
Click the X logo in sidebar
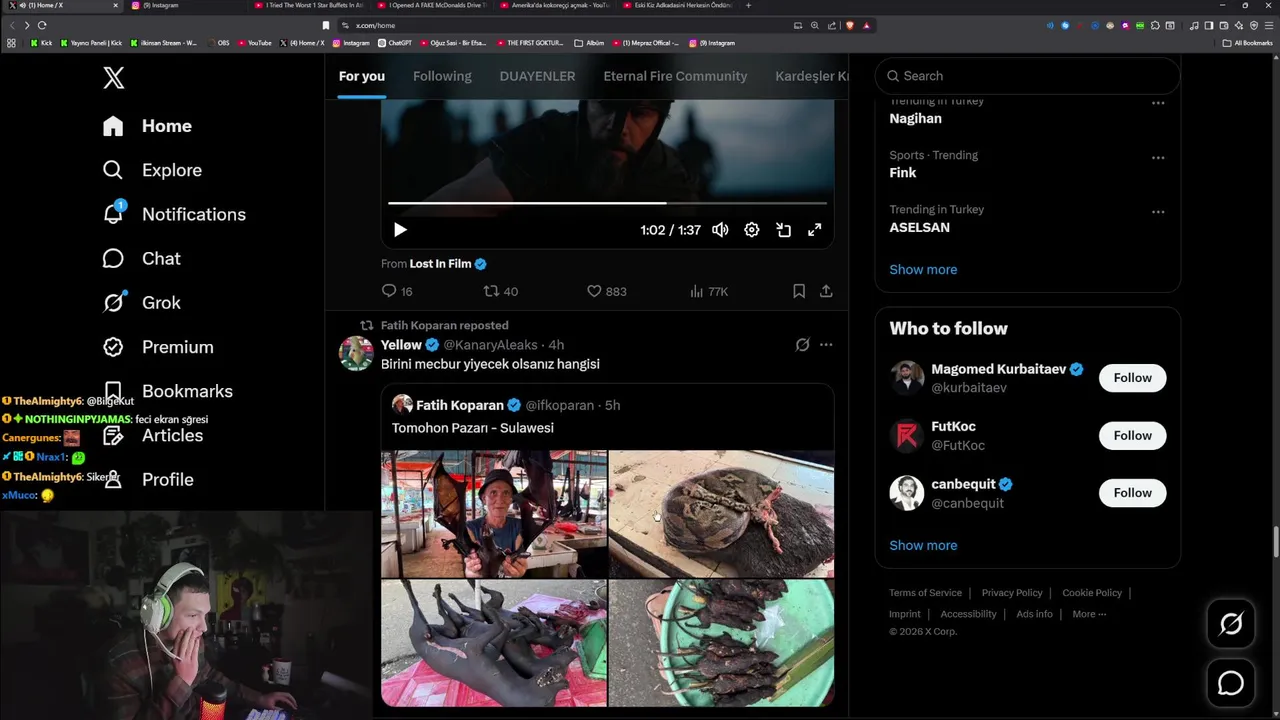[x=114, y=77]
